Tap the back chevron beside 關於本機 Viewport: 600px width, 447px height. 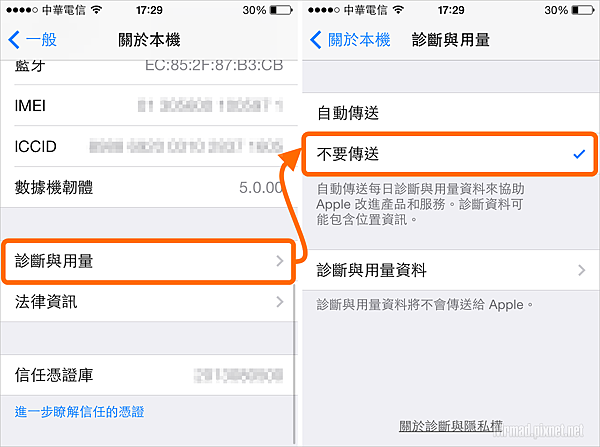coord(316,40)
